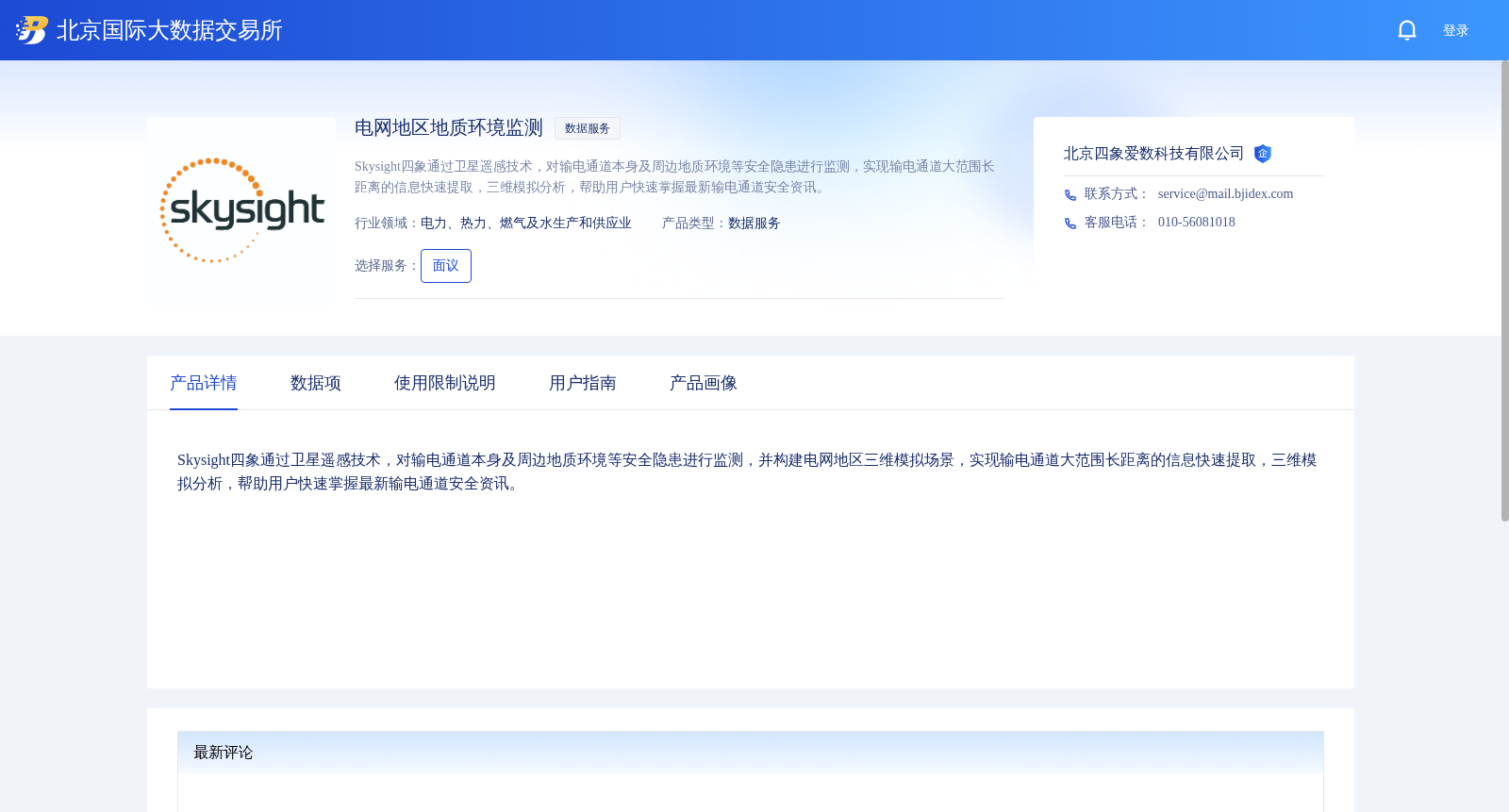This screenshot has height=812, width=1509.
Task: Click industry value 电力、热力、燃气及水生产和供应业
Action: coord(526,224)
